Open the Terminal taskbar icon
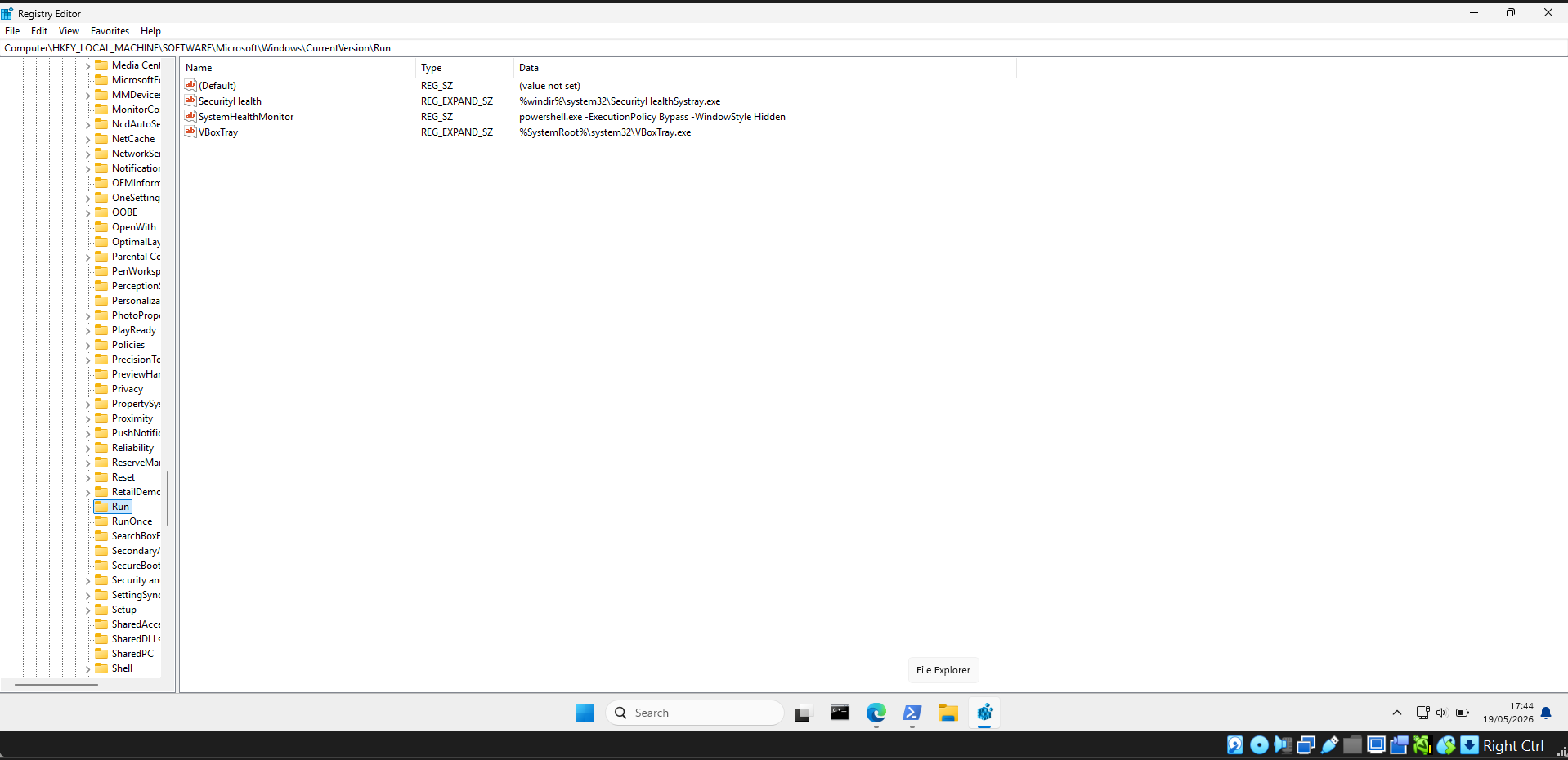Viewport: 1568px width, 760px height. [x=840, y=713]
